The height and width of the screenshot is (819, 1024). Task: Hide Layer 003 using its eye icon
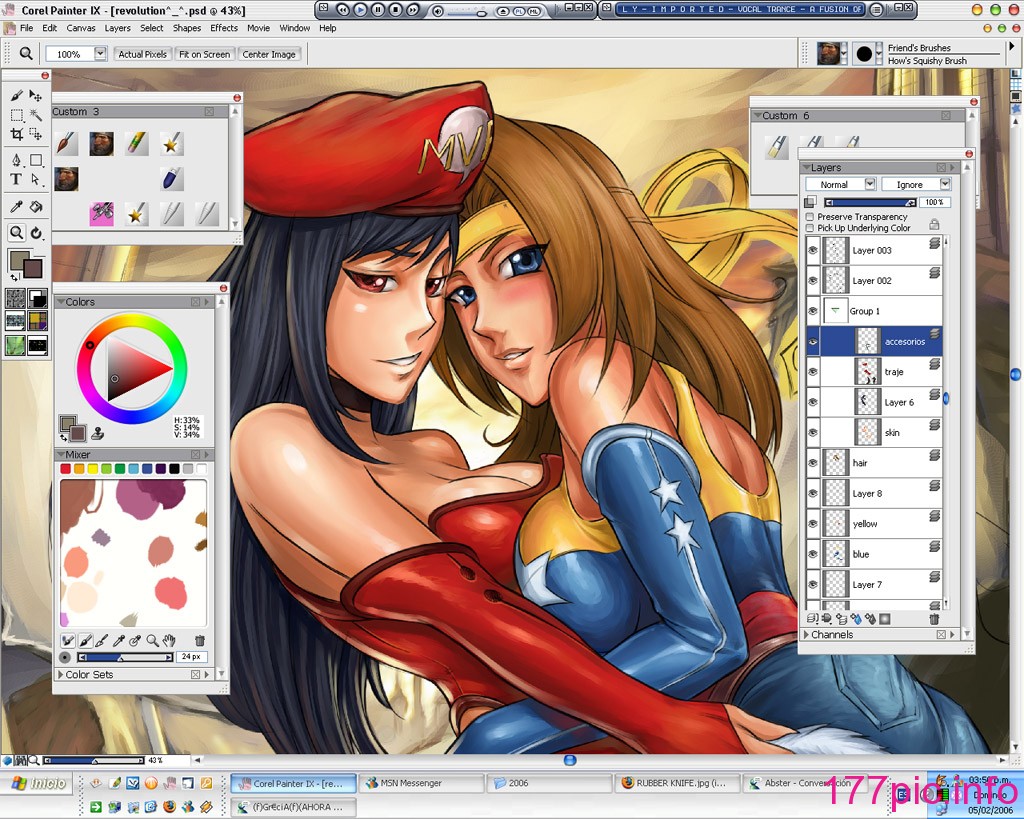pos(813,250)
